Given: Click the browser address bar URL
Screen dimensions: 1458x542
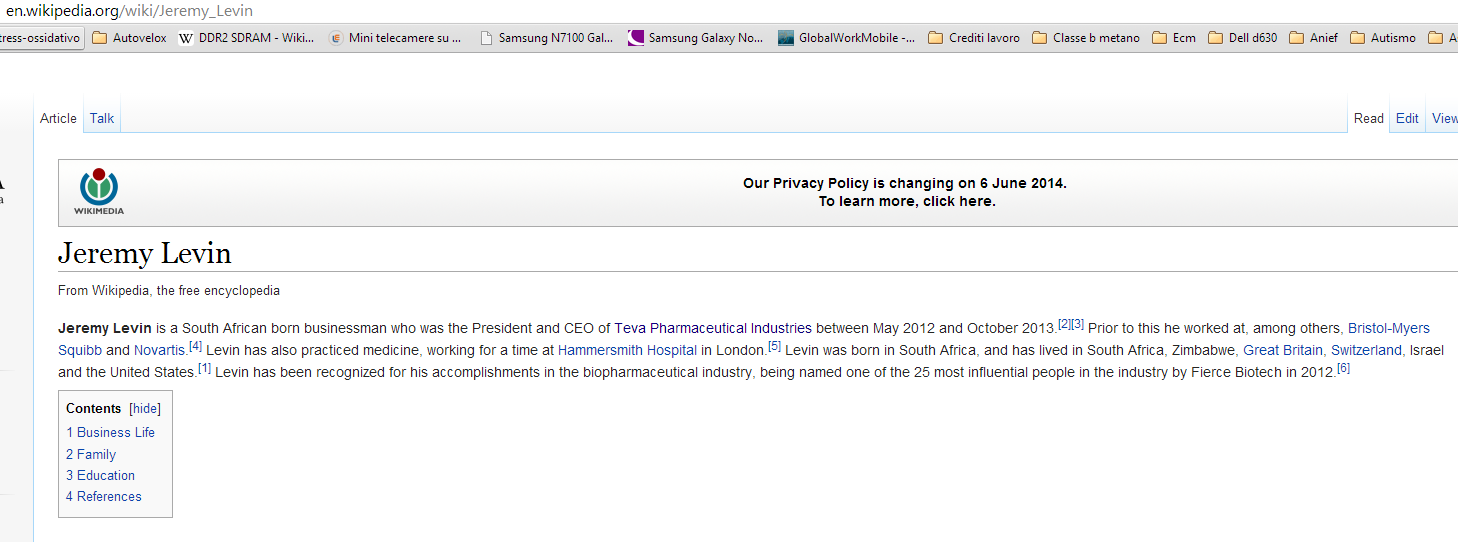Looking at the screenshot, I should click(x=129, y=10).
